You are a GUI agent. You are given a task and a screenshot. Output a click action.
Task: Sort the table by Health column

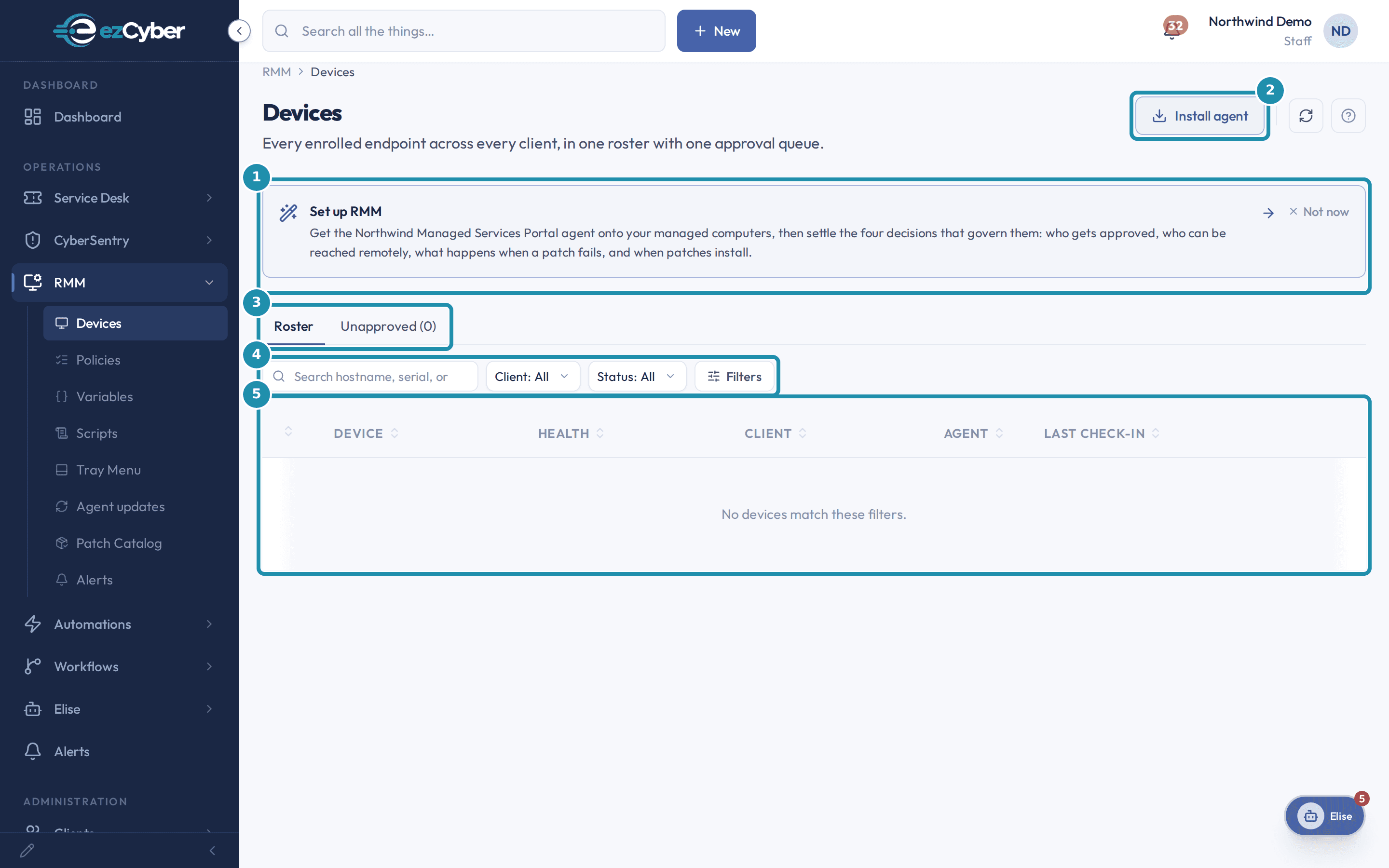pos(571,434)
